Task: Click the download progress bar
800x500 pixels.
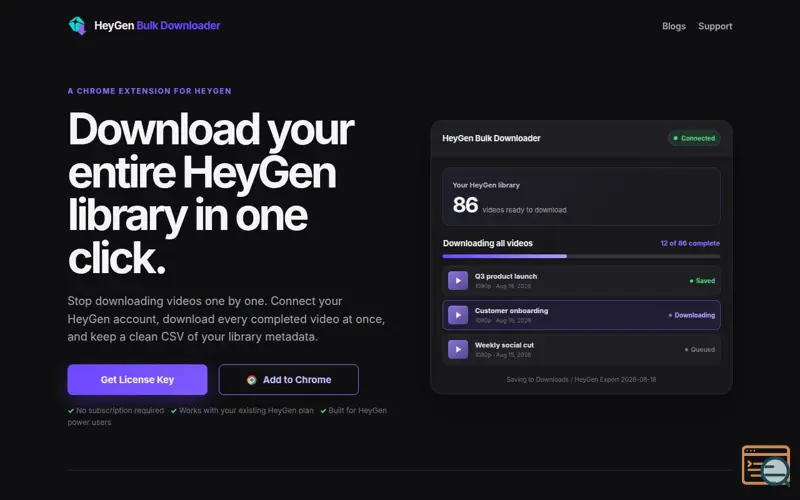Action: tap(581, 256)
